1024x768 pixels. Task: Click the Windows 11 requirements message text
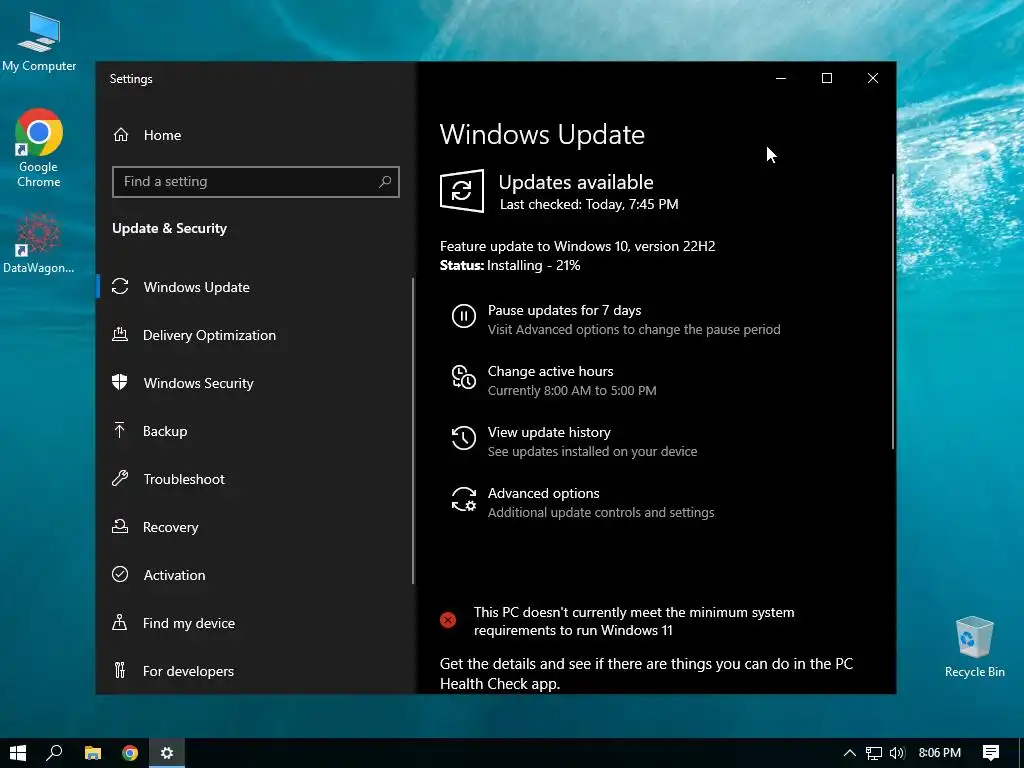point(634,621)
